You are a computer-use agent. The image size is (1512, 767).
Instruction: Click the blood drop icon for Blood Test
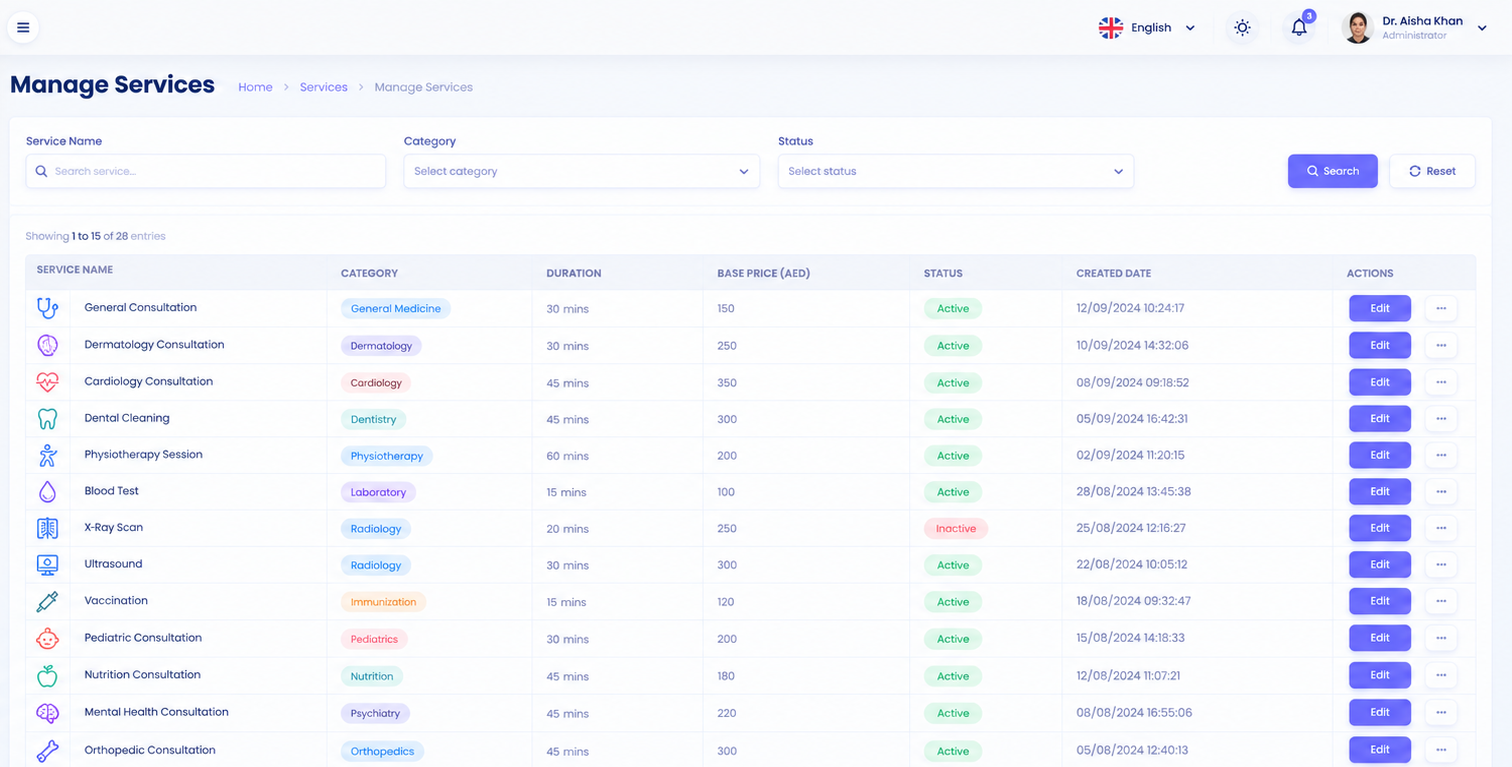tap(47, 491)
